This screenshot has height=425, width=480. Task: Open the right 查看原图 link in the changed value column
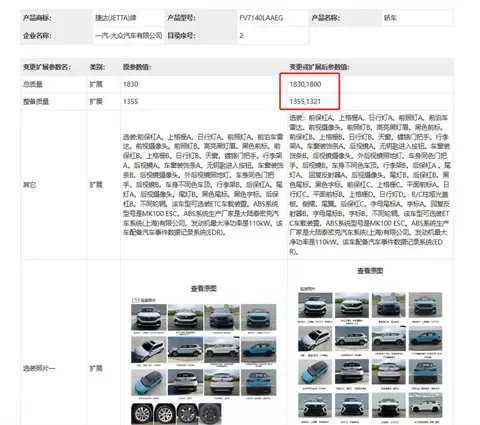click(x=370, y=271)
